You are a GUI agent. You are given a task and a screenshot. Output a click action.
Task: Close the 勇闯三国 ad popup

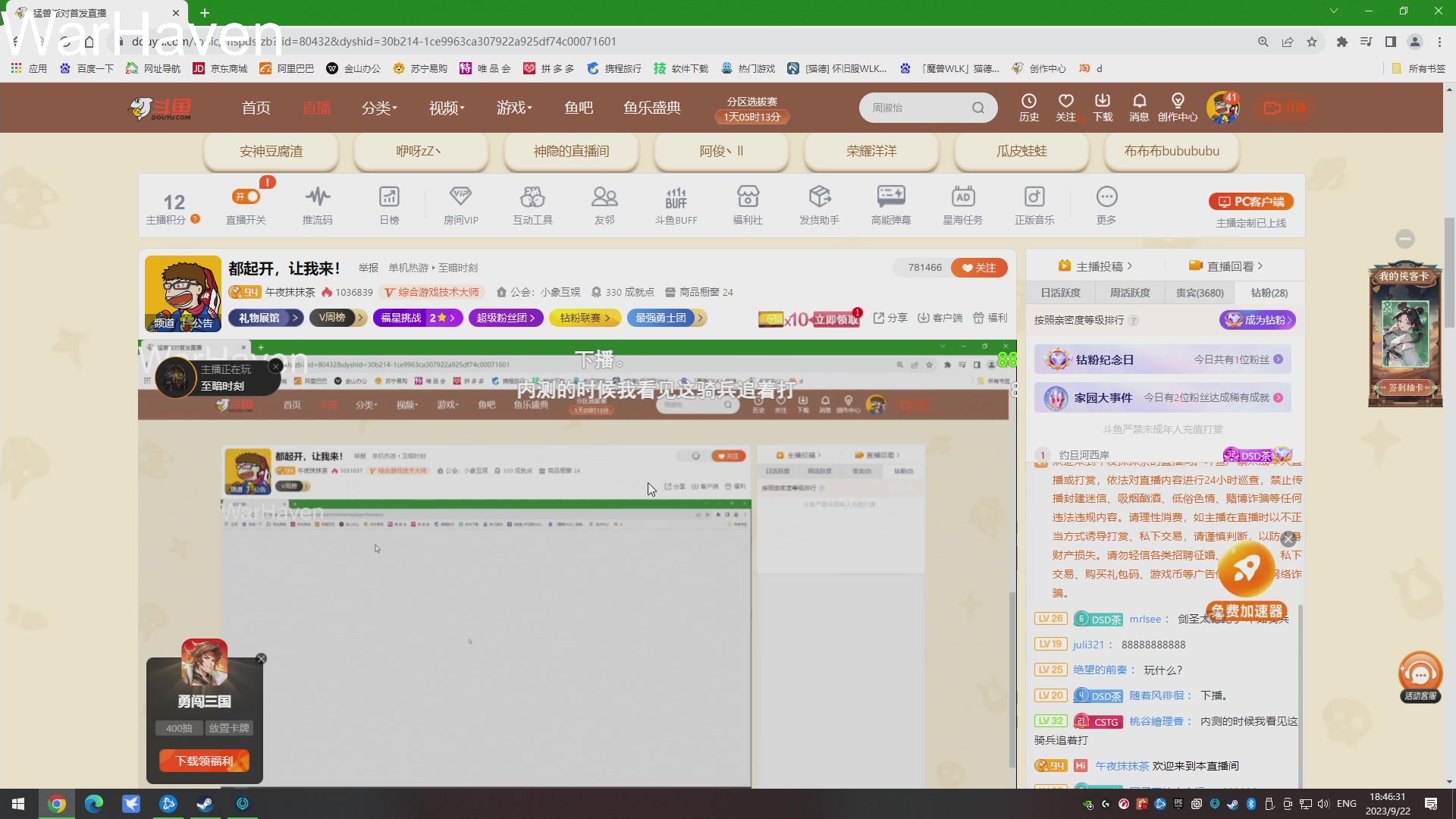[x=262, y=659]
